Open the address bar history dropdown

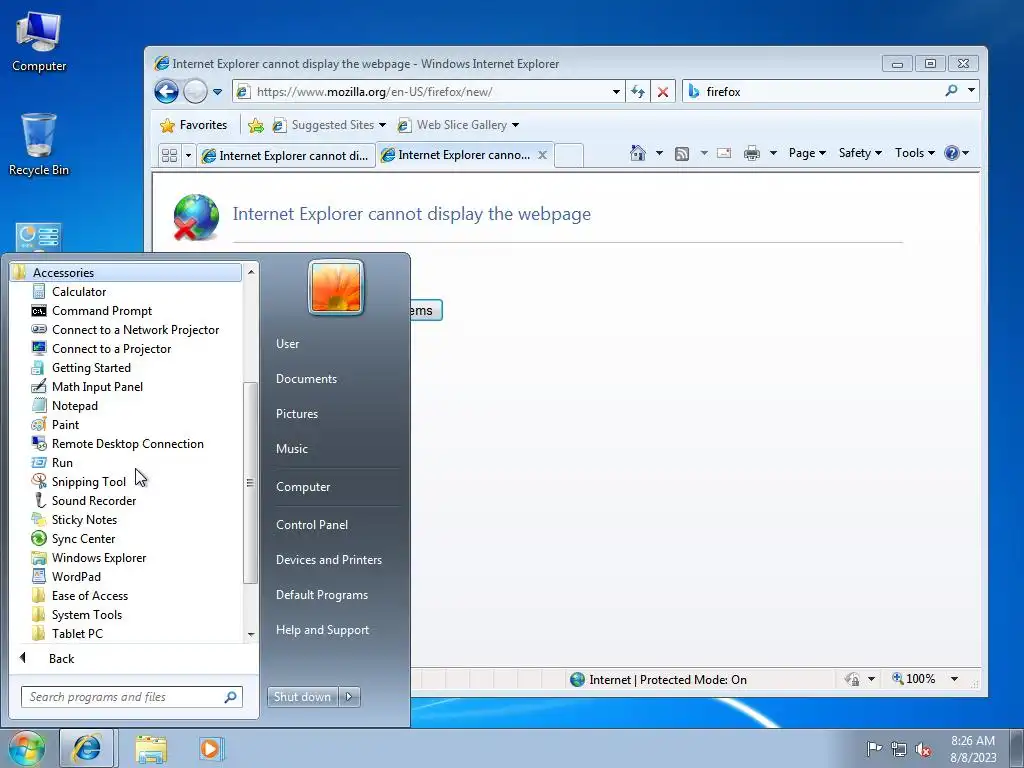click(x=616, y=92)
